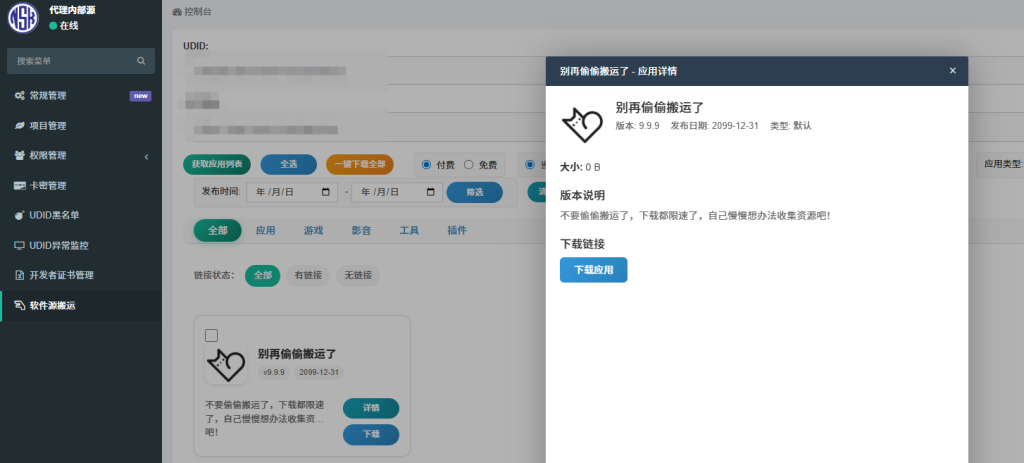The height and width of the screenshot is (463, 1024).
Task: Click 详情 button on app card
Action: pos(371,408)
